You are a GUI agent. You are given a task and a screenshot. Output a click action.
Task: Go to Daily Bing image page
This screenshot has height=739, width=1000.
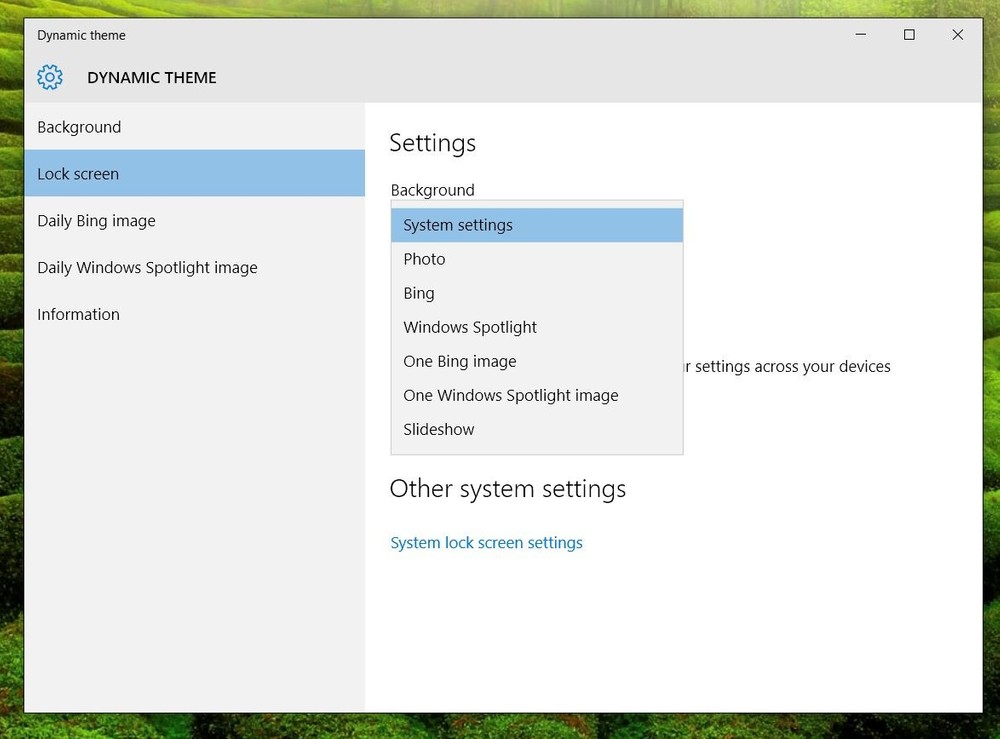[96, 221]
